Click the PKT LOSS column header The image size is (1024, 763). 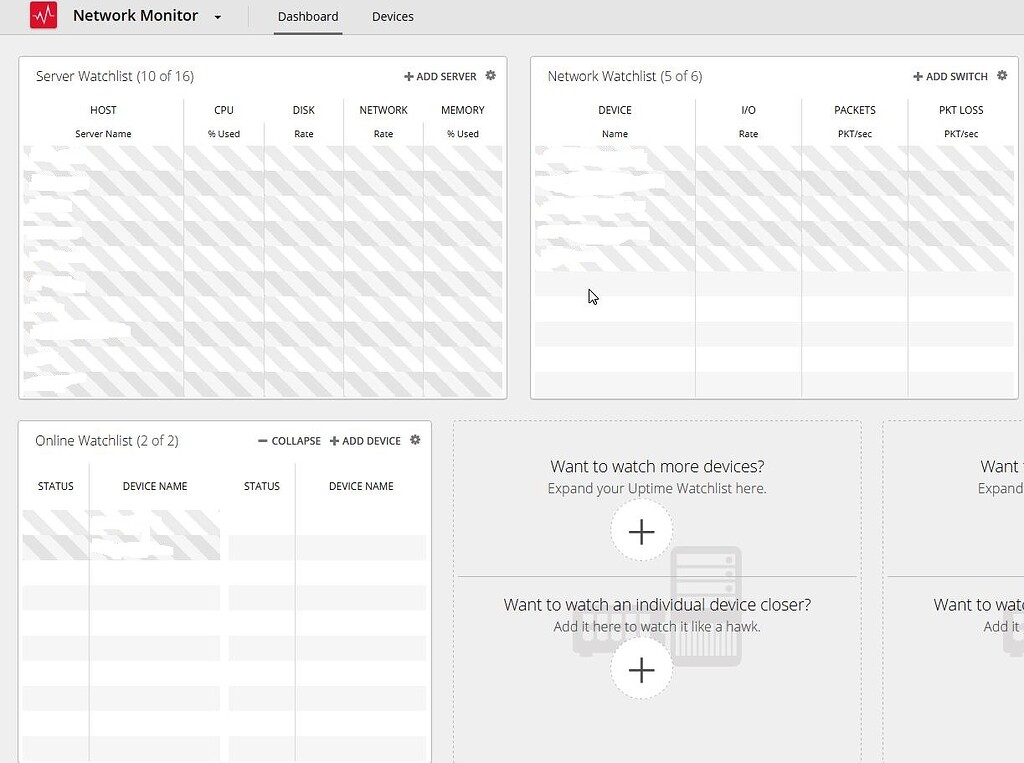(961, 110)
